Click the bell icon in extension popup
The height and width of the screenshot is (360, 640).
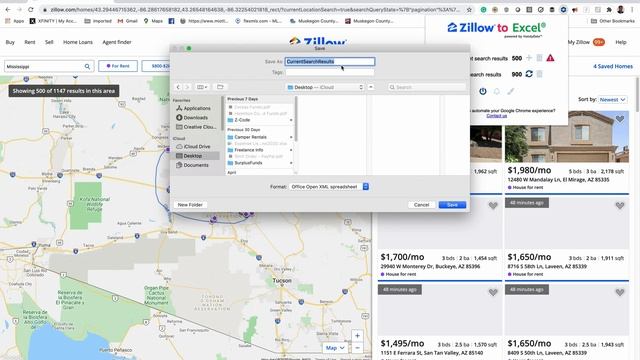497,91
